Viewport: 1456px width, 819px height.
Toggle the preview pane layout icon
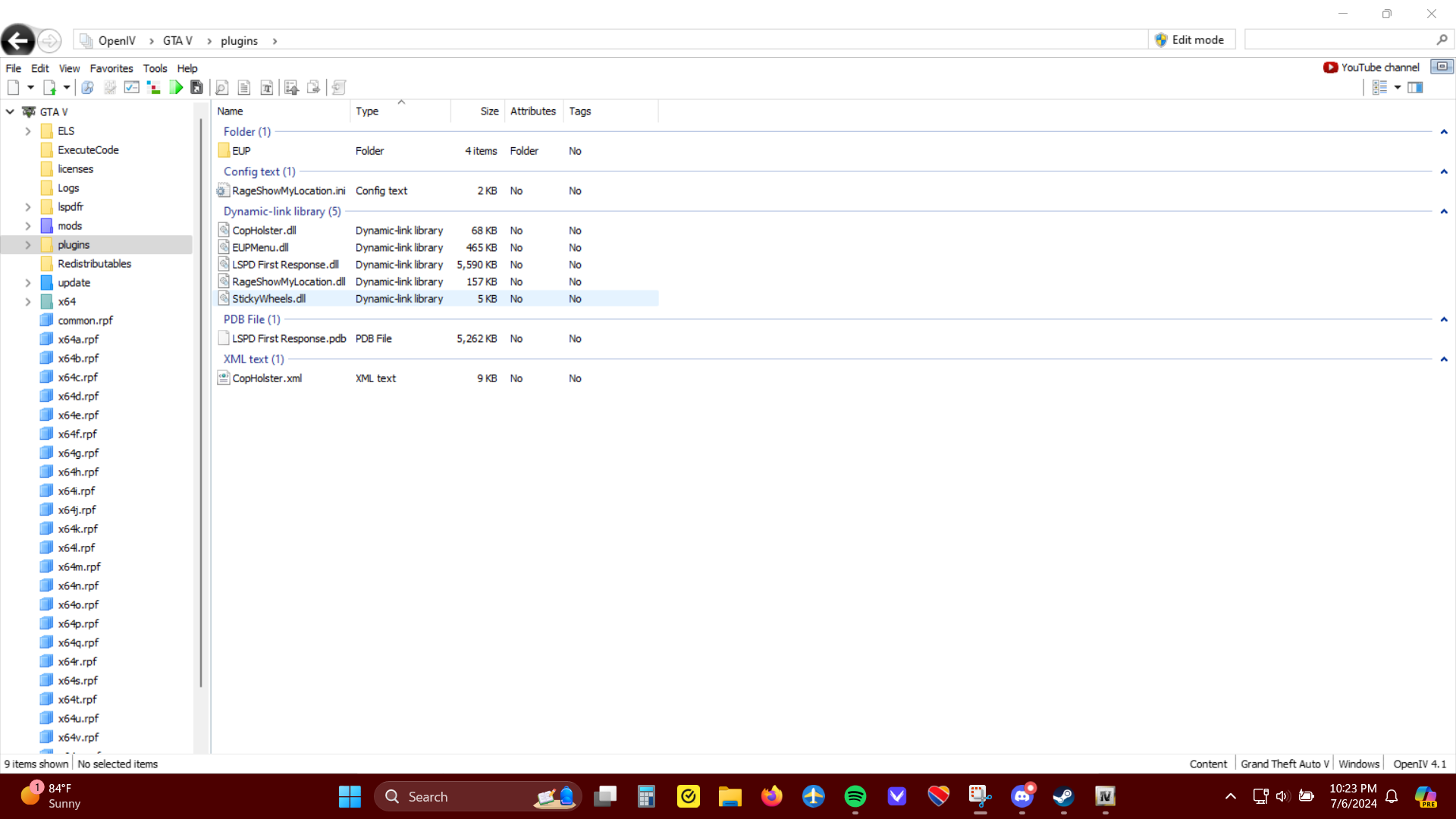click(x=1415, y=88)
